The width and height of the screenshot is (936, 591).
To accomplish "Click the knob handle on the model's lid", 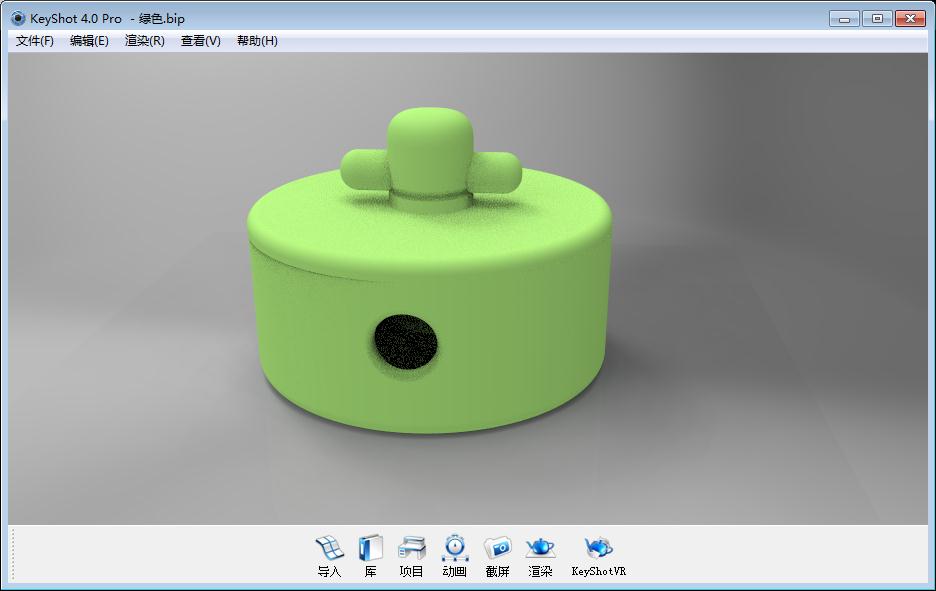I will pos(431,158).
